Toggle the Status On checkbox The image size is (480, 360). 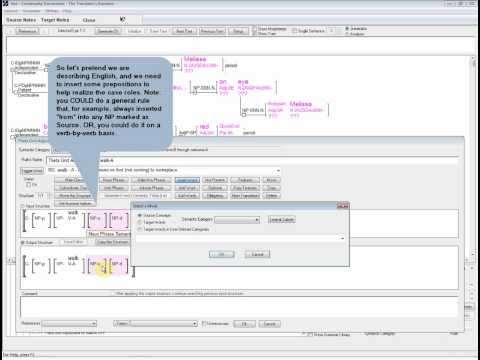[x=29, y=185]
